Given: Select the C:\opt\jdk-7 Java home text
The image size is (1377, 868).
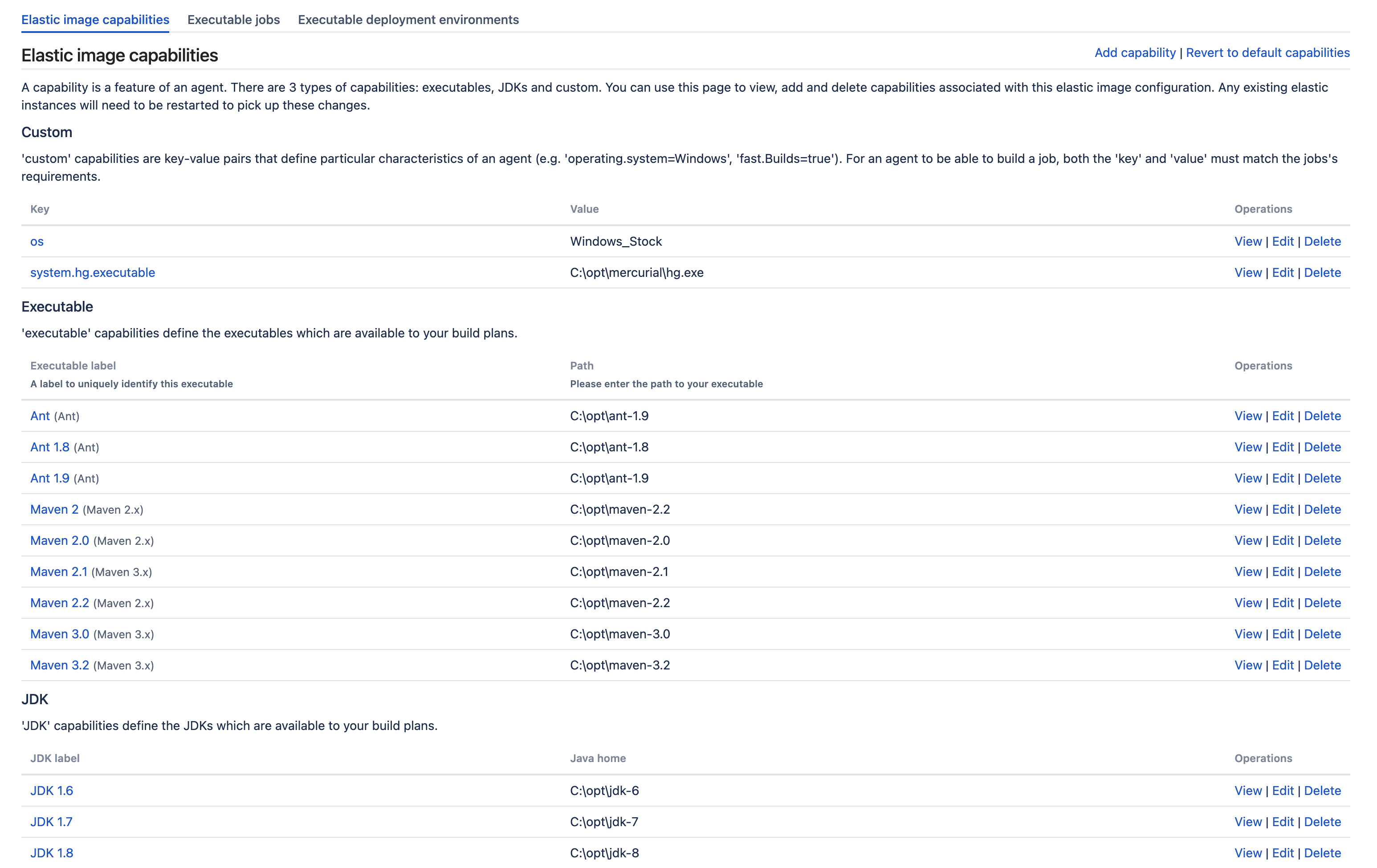Looking at the screenshot, I should [x=604, y=822].
